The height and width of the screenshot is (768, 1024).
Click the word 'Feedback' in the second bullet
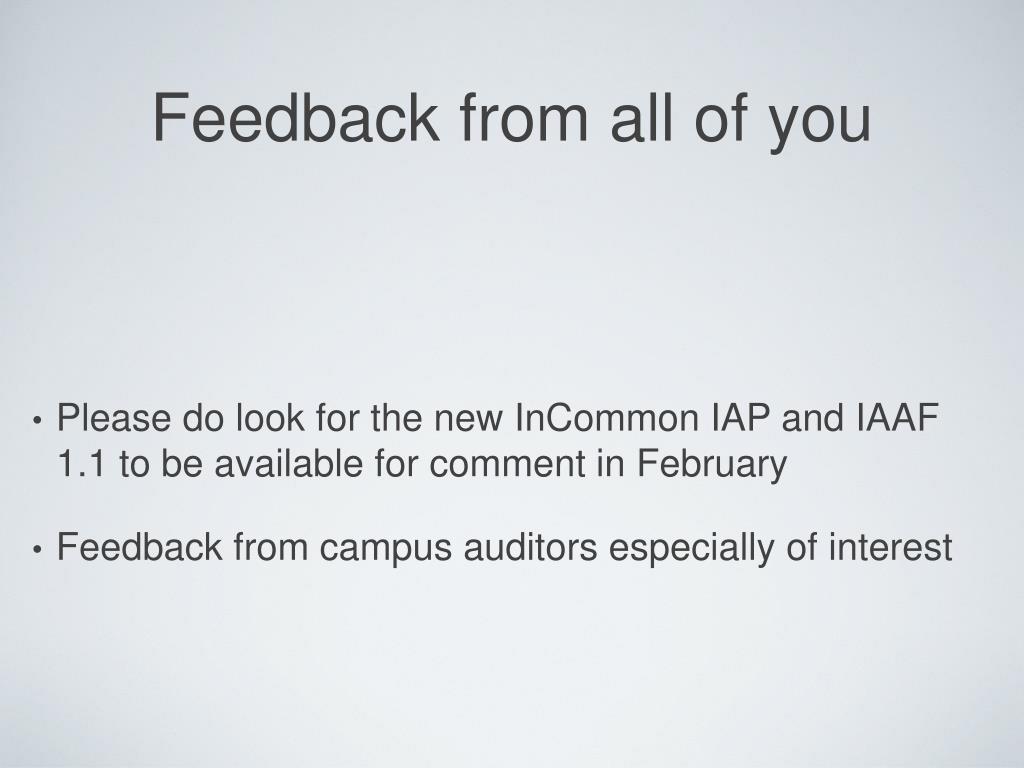140,547
